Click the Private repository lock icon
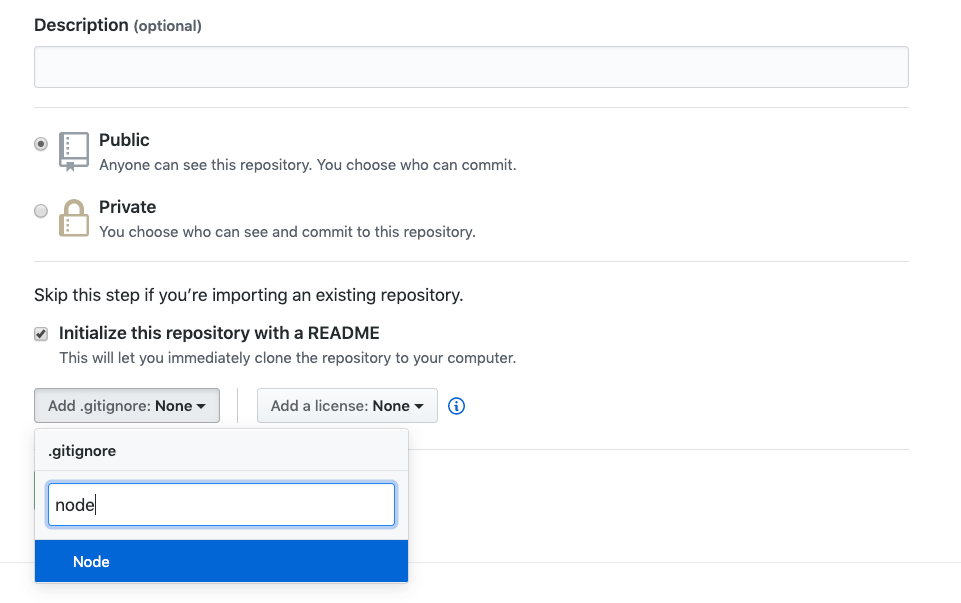961x603 pixels. (x=74, y=218)
